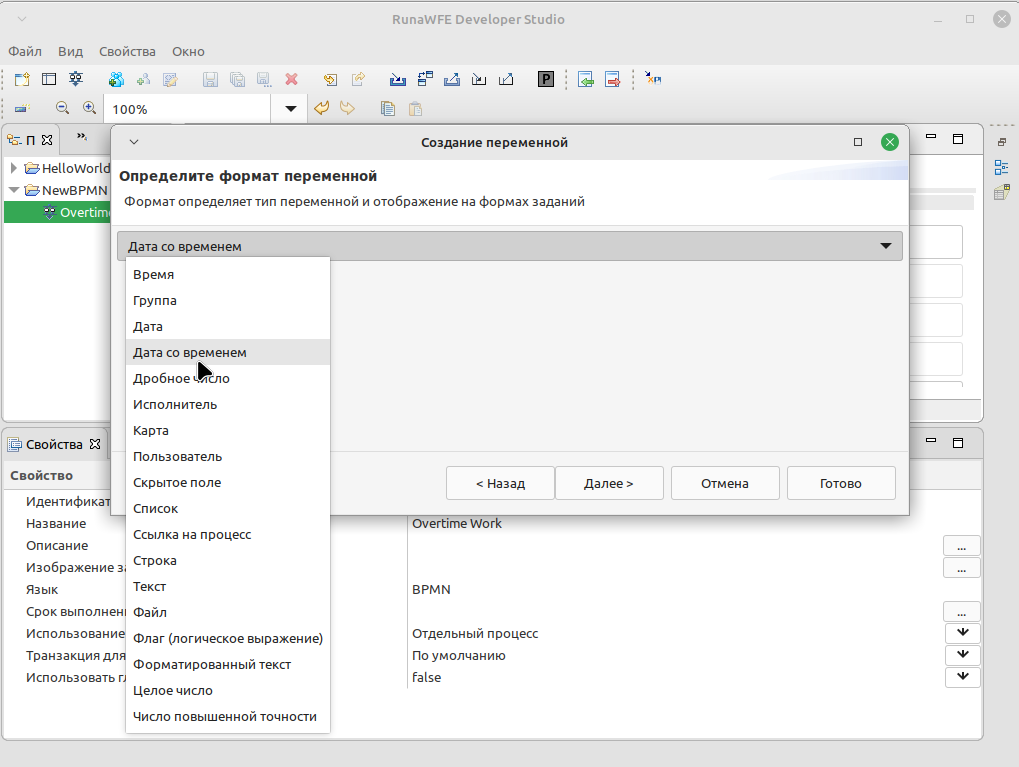The width and height of the screenshot is (1019, 767).
Task: Click the zoom out magnifier icon
Action: point(62,108)
